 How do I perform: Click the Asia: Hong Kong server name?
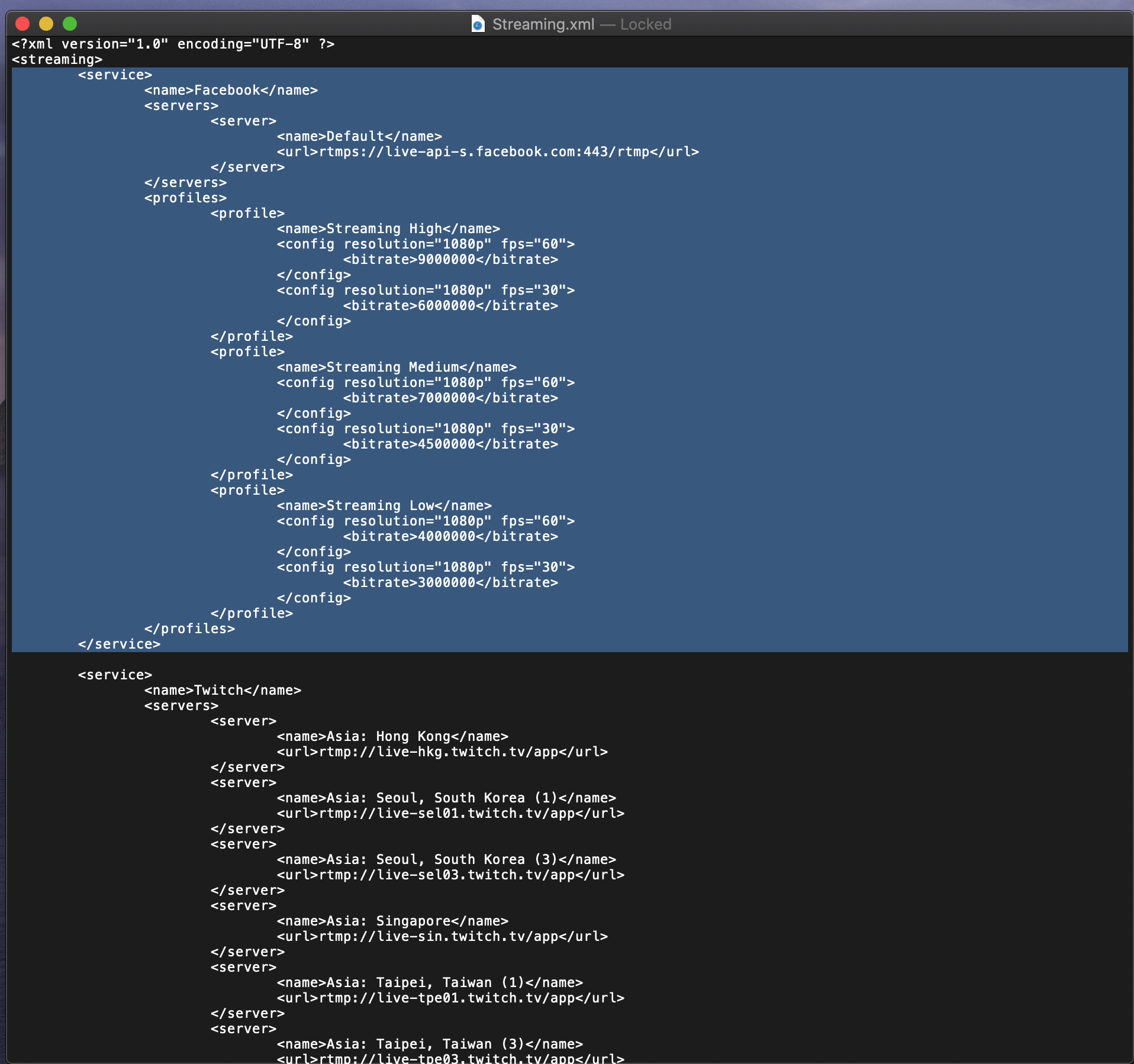392,737
